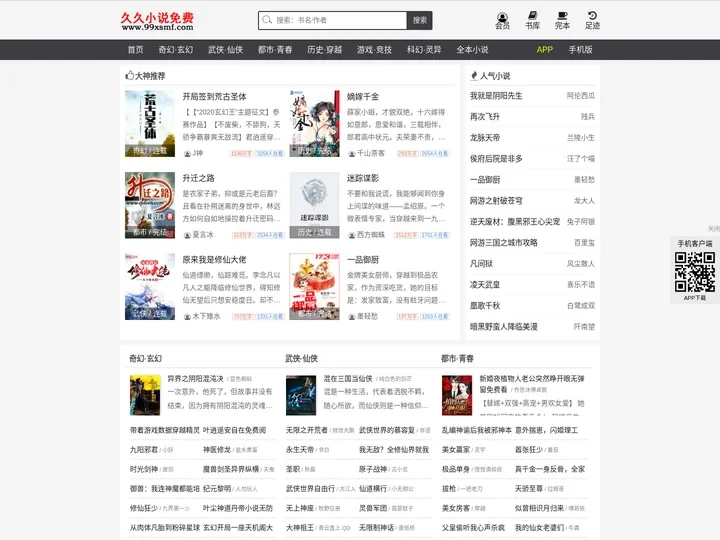Click the 搜索 search button
The width and height of the screenshot is (720, 540).
pos(420,20)
